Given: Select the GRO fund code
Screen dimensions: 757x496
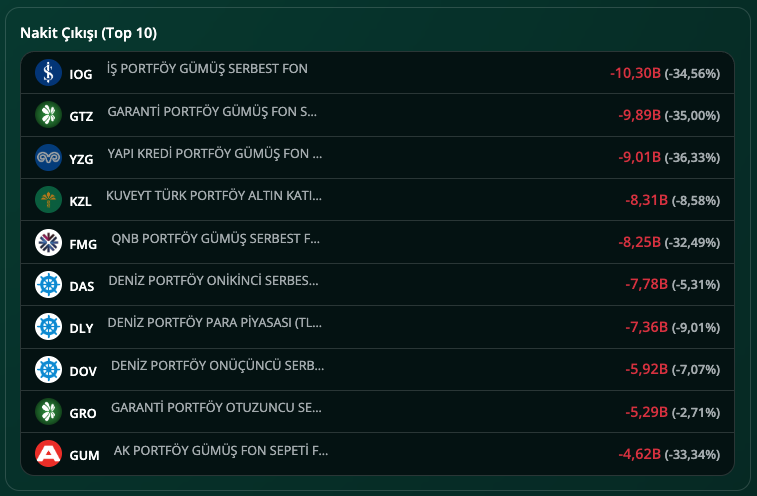Looking at the screenshot, I should click(83, 413).
